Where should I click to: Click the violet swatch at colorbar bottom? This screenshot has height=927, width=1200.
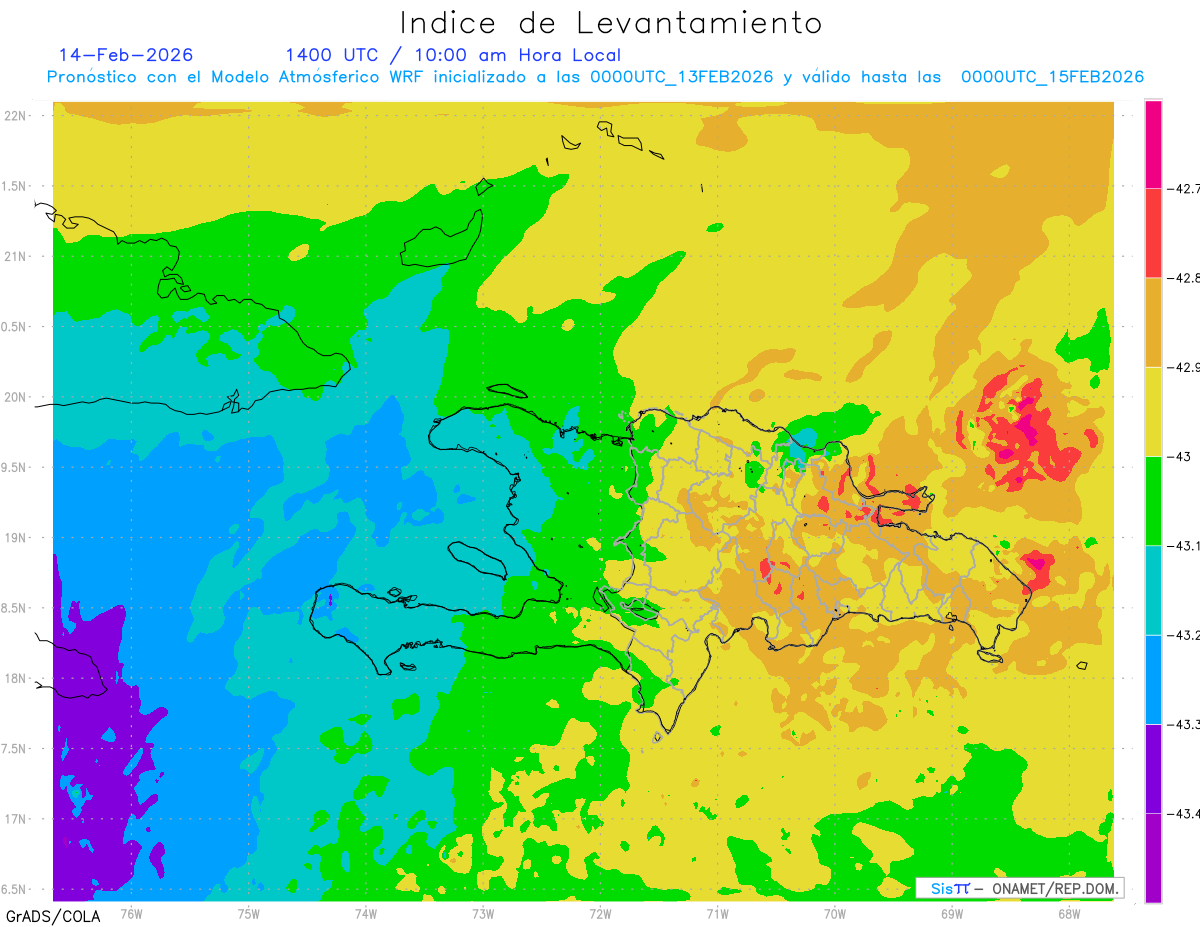1153,857
